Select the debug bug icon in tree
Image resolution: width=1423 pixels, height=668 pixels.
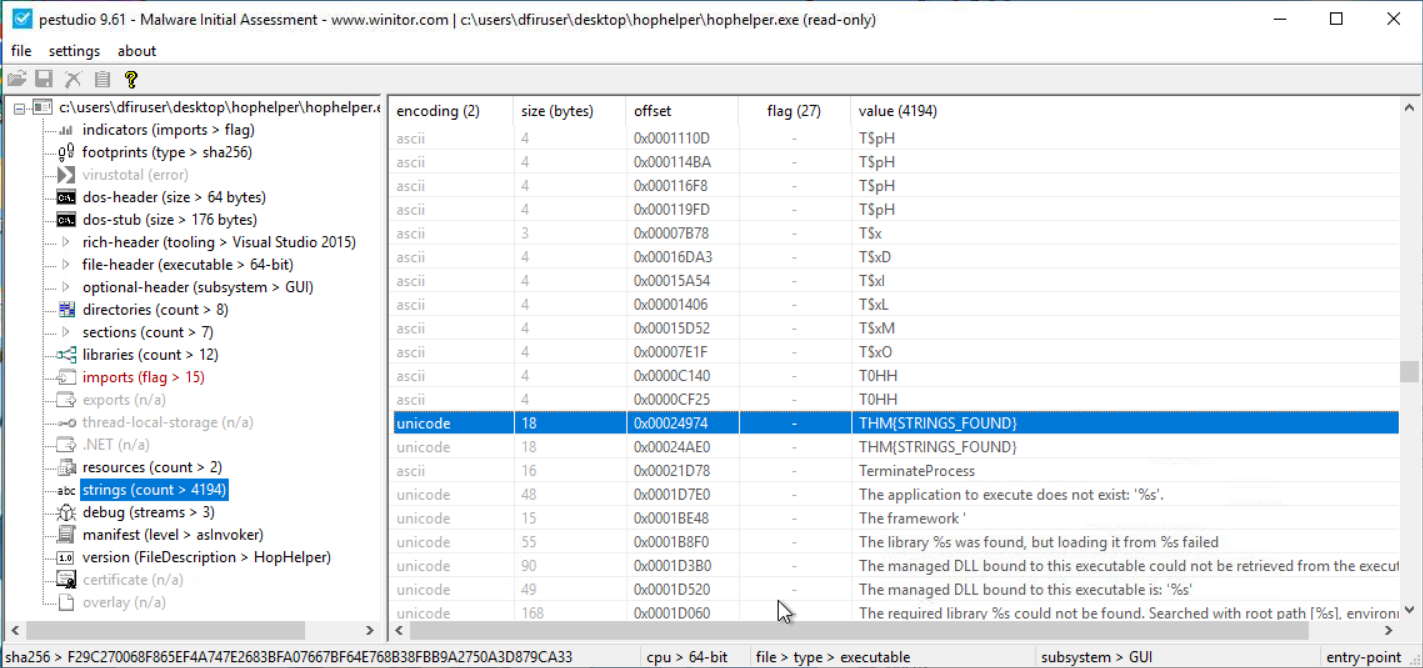pos(66,513)
